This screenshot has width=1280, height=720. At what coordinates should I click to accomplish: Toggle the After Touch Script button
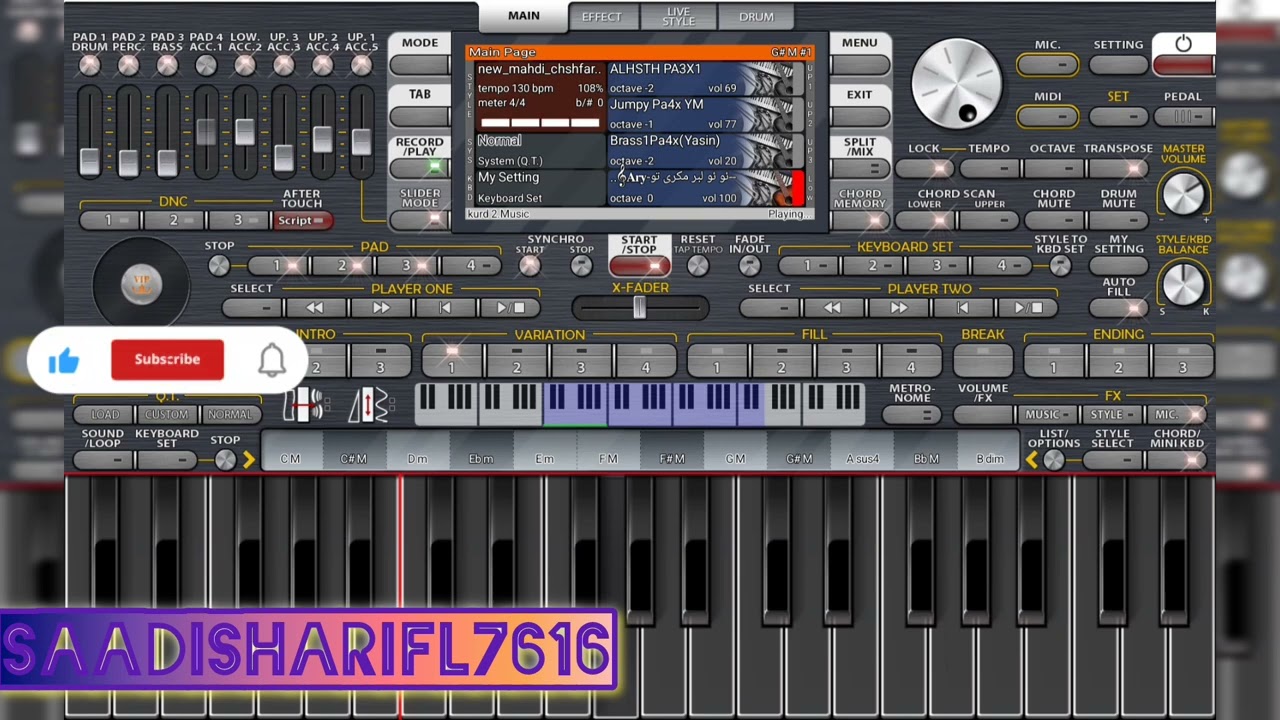point(302,221)
